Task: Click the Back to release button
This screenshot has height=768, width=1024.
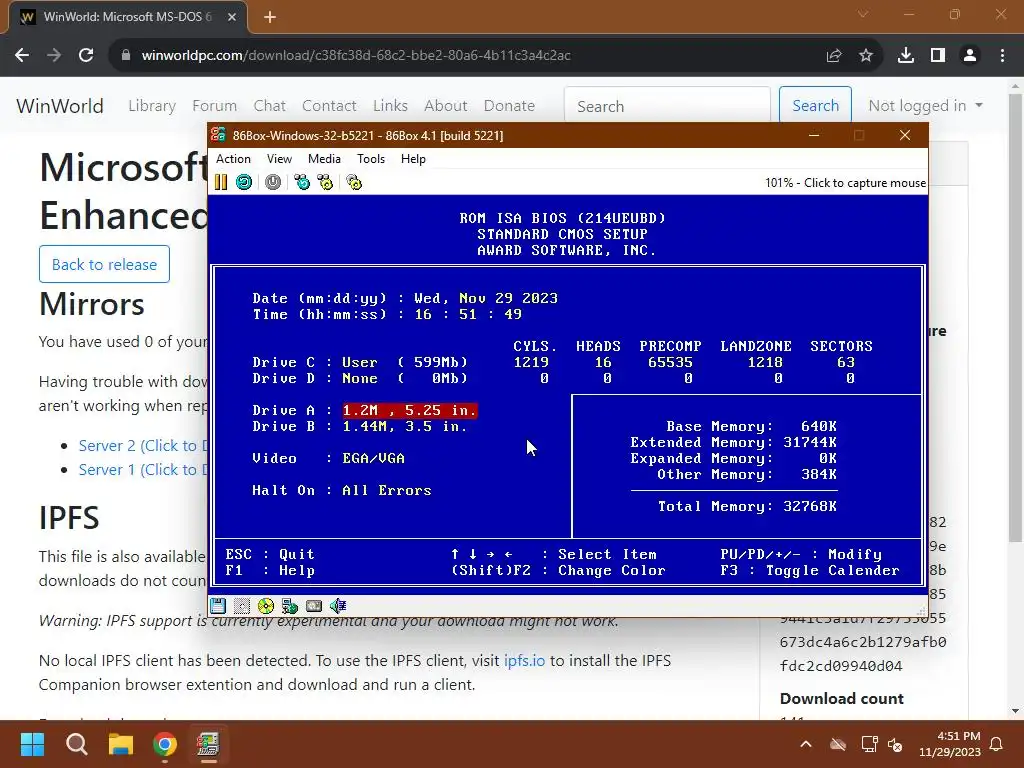Action: (x=104, y=264)
